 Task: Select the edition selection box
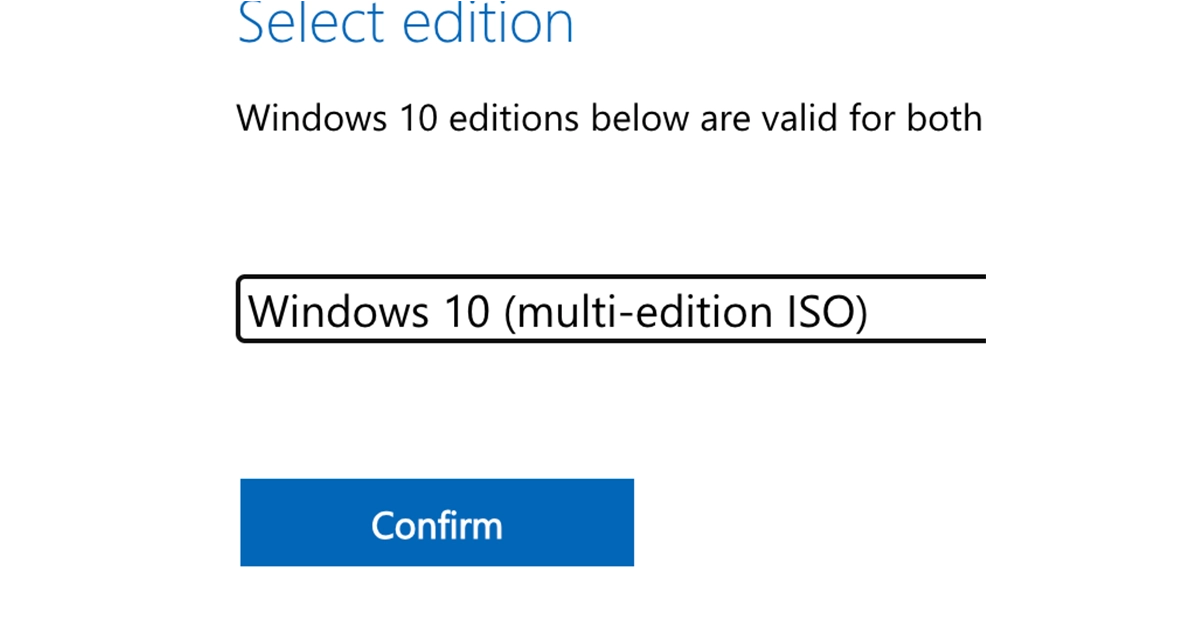pos(611,311)
